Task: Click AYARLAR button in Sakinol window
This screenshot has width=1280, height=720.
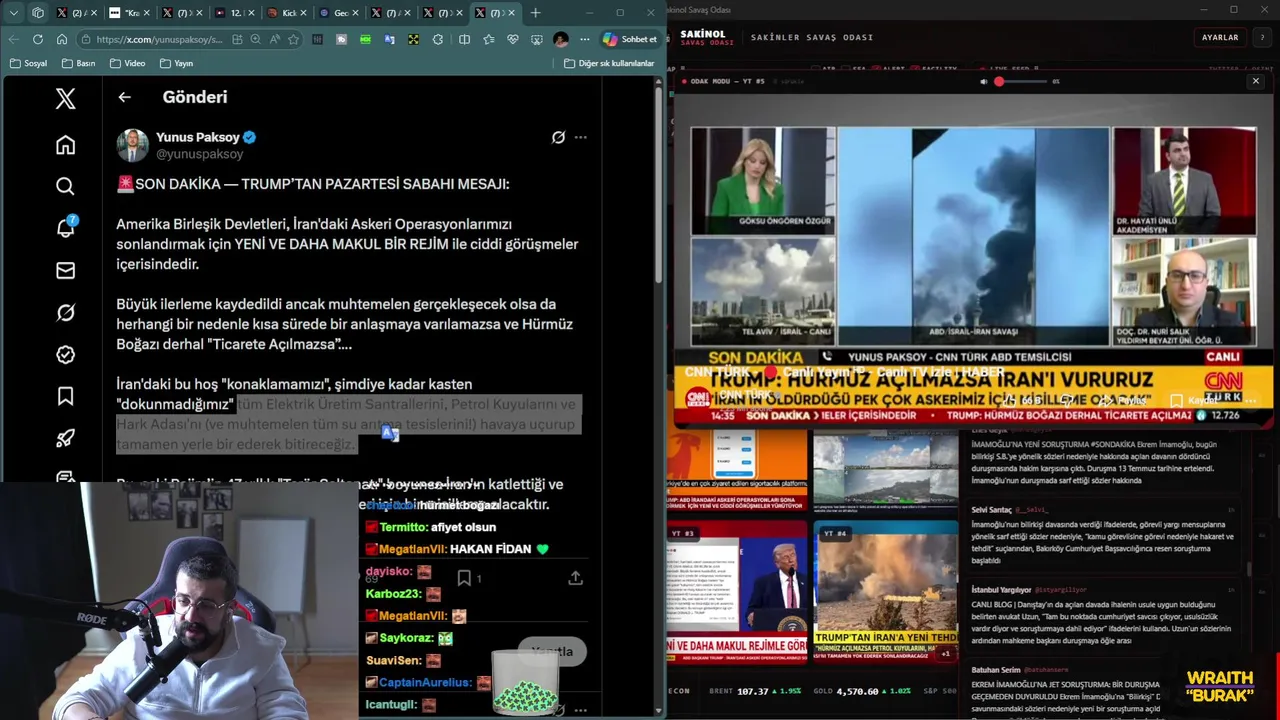Action: pyautogui.click(x=1220, y=37)
